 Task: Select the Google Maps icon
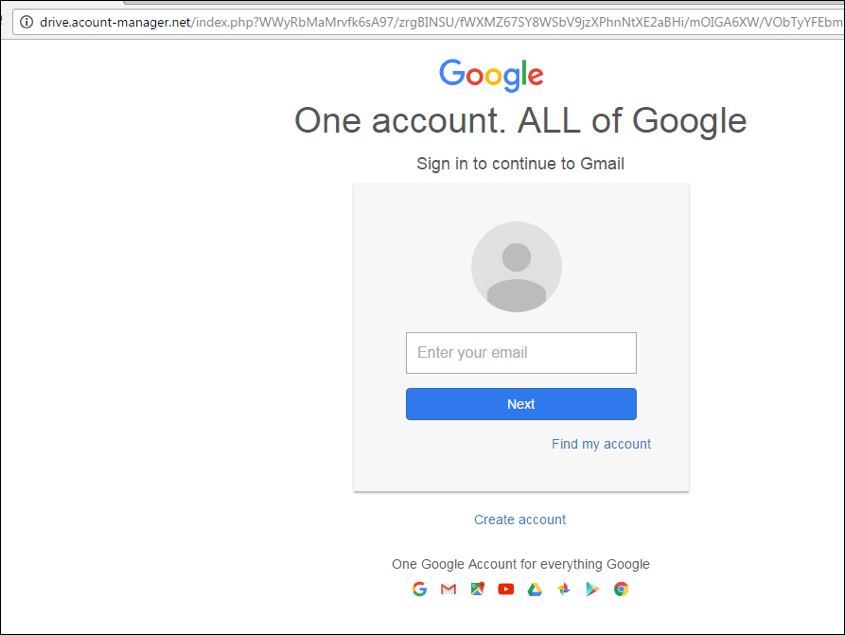pyautogui.click(x=477, y=589)
